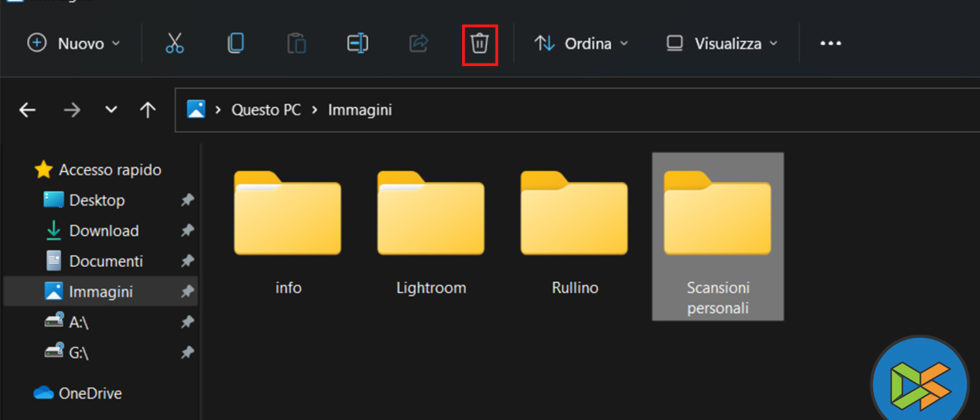Click the Rullino folder name label
This screenshot has height=420, width=980.
(575, 288)
